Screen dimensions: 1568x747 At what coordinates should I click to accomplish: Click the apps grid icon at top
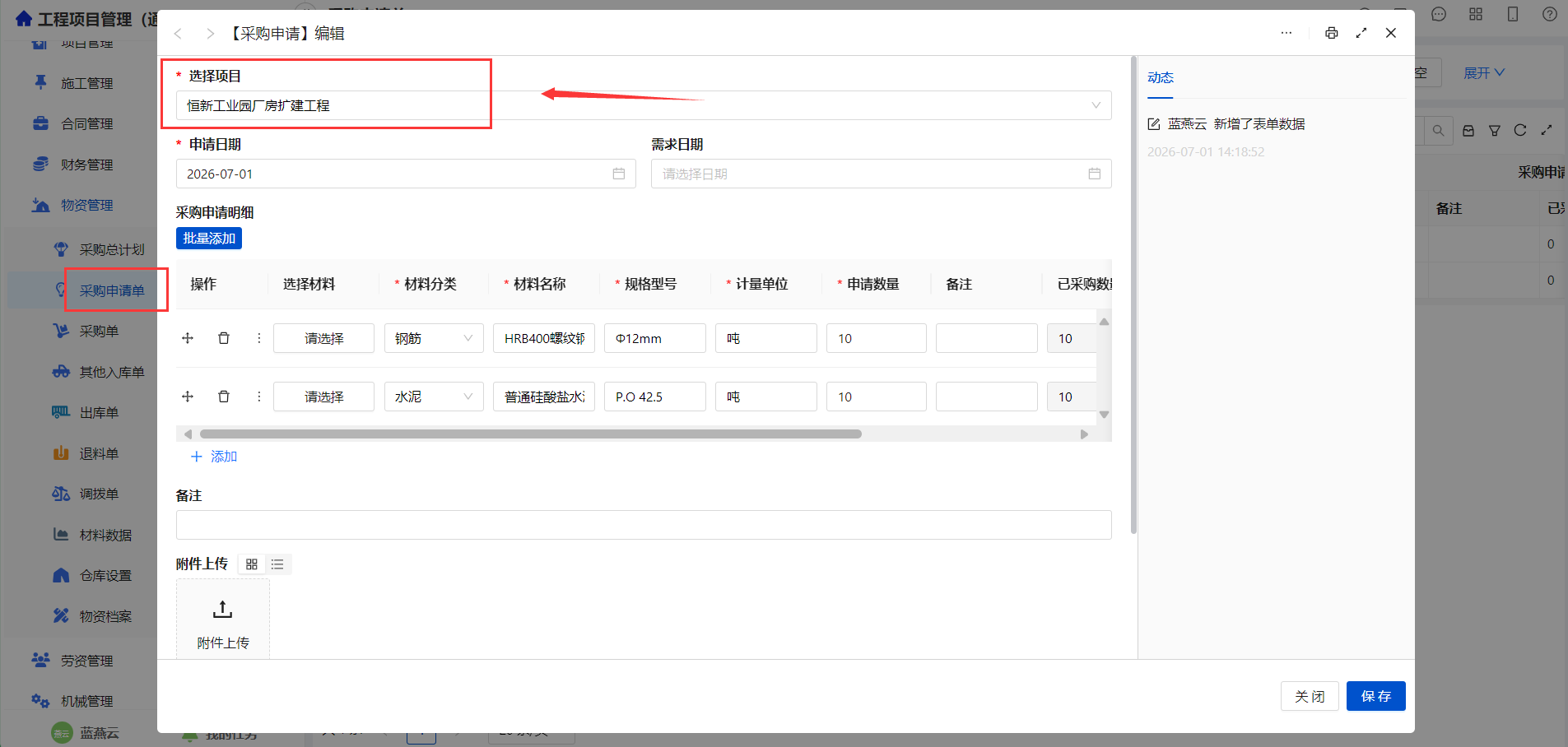pos(1476,14)
